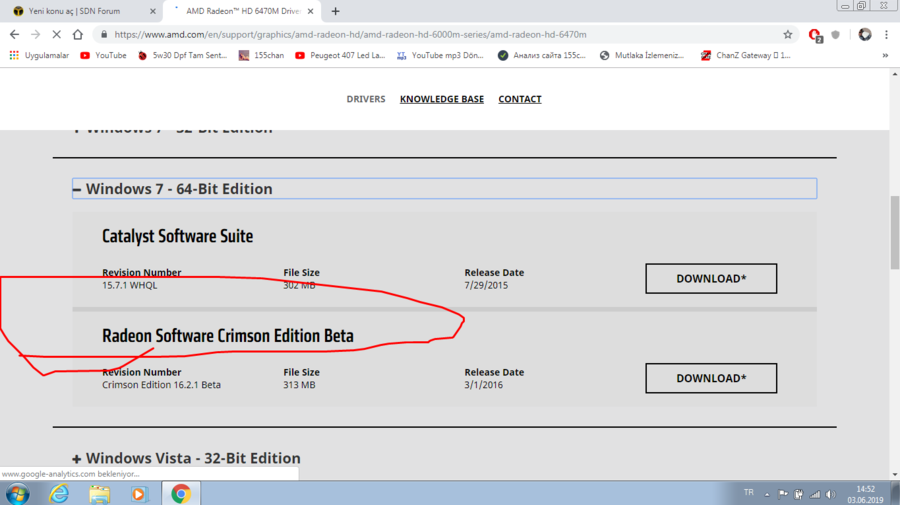Click the Catalyst Software Suite heading
Viewport: 900px width, 505px height.
[x=177, y=236]
